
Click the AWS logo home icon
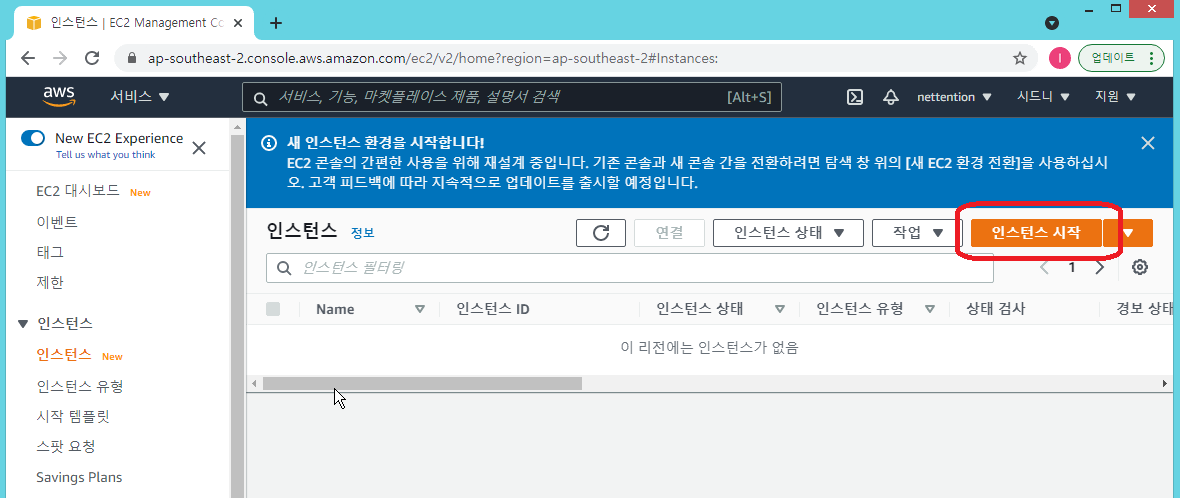(59, 96)
